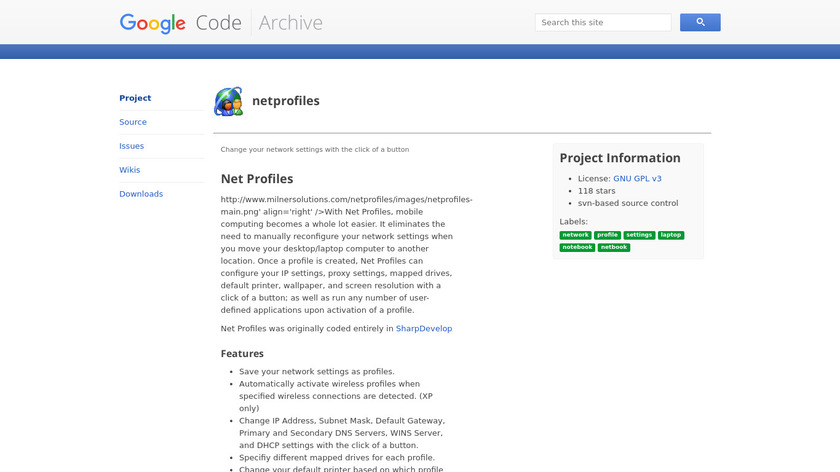The width and height of the screenshot is (840, 472).
Task: Select the profile label tag
Action: [607, 235]
